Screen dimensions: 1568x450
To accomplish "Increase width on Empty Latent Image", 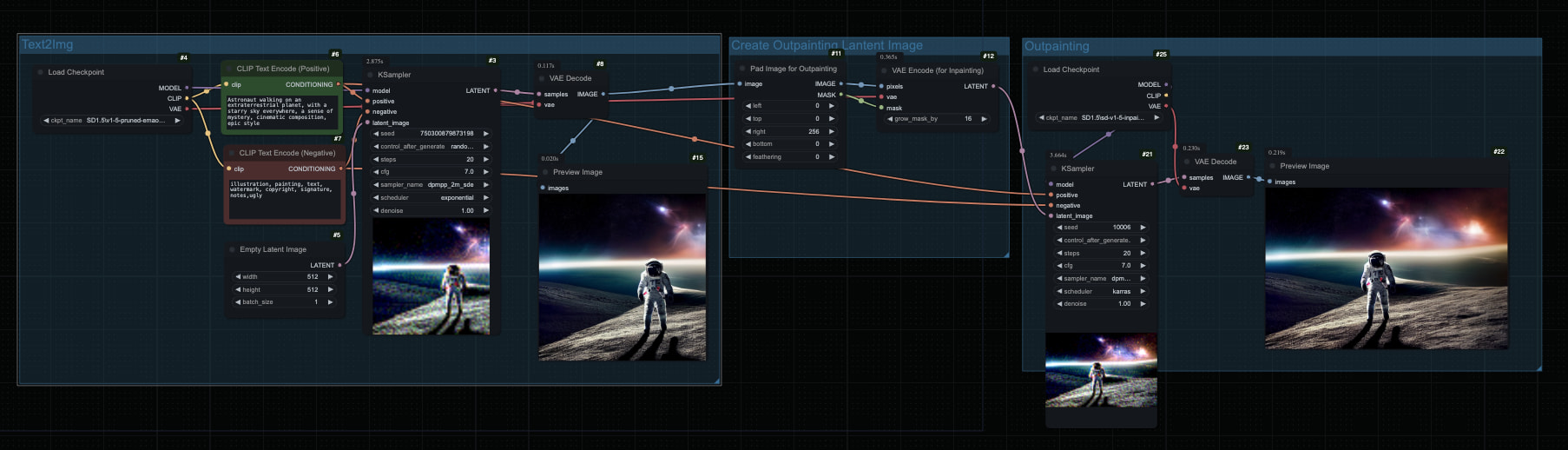I will [330, 277].
